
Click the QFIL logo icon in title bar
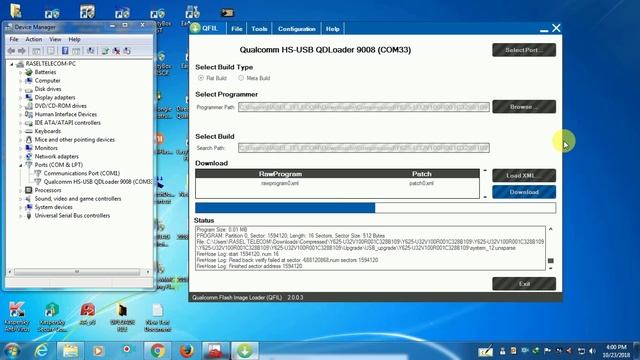(196, 28)
